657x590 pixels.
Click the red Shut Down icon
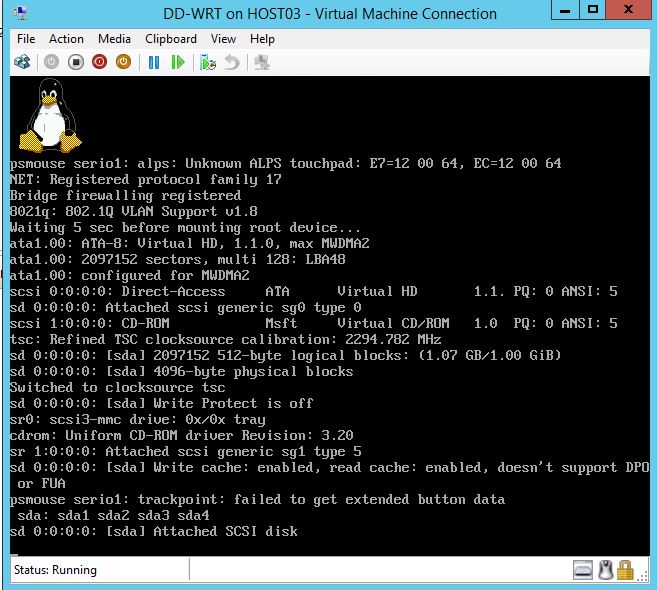click(x=99, y=62)
